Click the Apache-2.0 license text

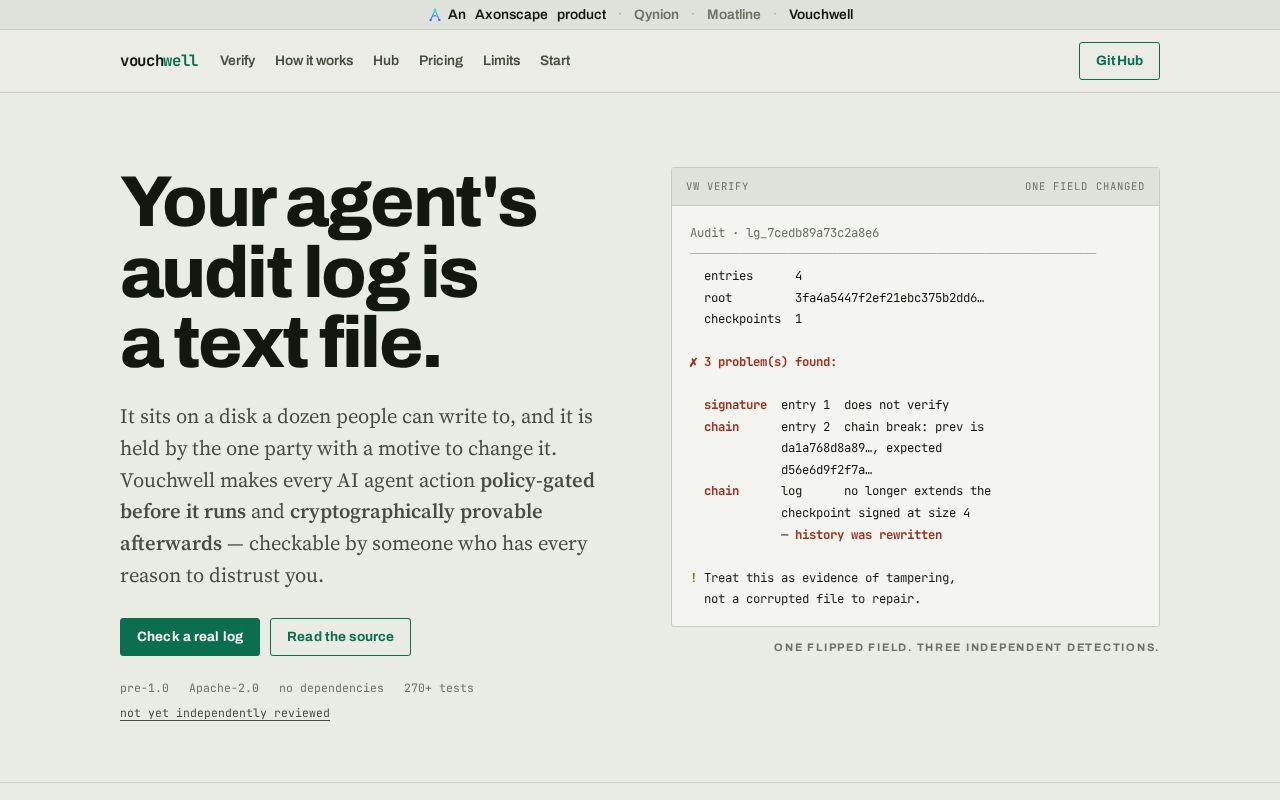pyautogui.click(x=224, y=688)
